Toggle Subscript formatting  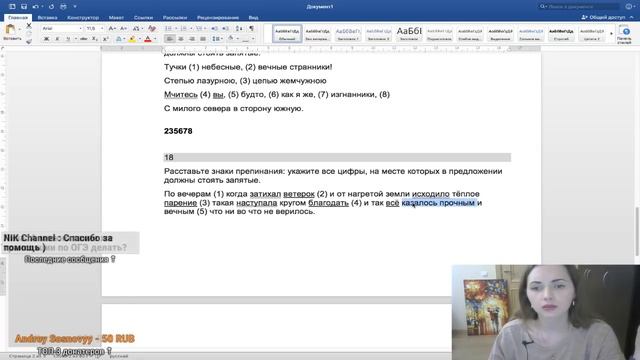pos(95,39)
